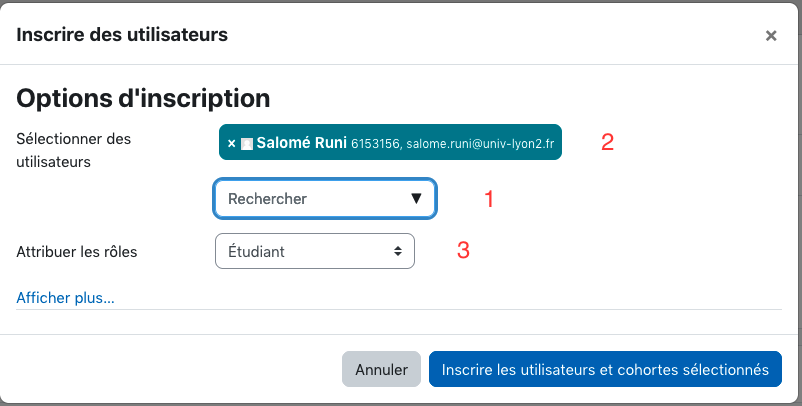Close the Inscrire des utilisateurs dialog
The height and width of the screenshot is (406, 802).
pos(771,35)
